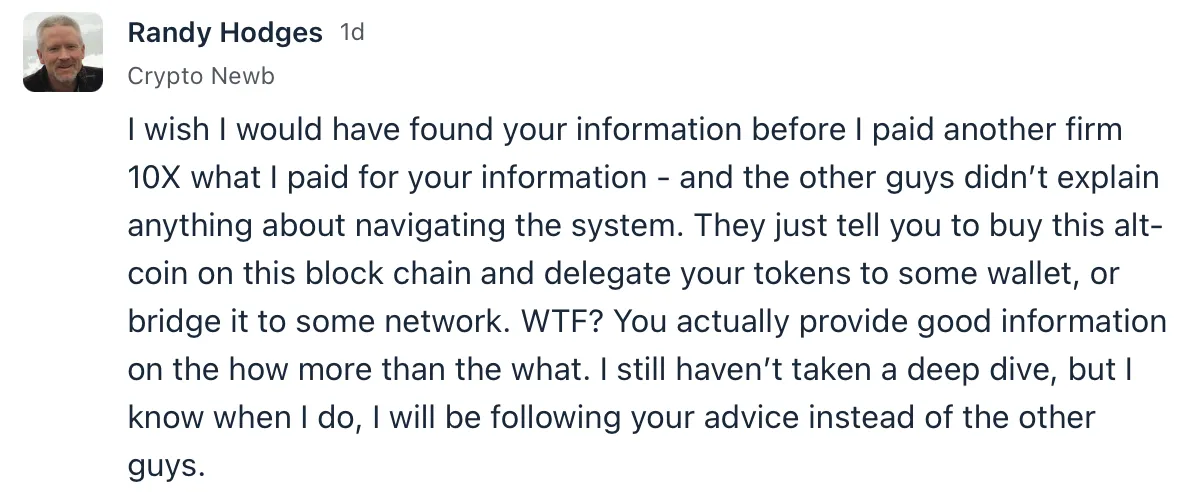This screenshot has width=1182, height=492.
Task: Click the line starting 'I wish I would'
Action: (625, 130)
